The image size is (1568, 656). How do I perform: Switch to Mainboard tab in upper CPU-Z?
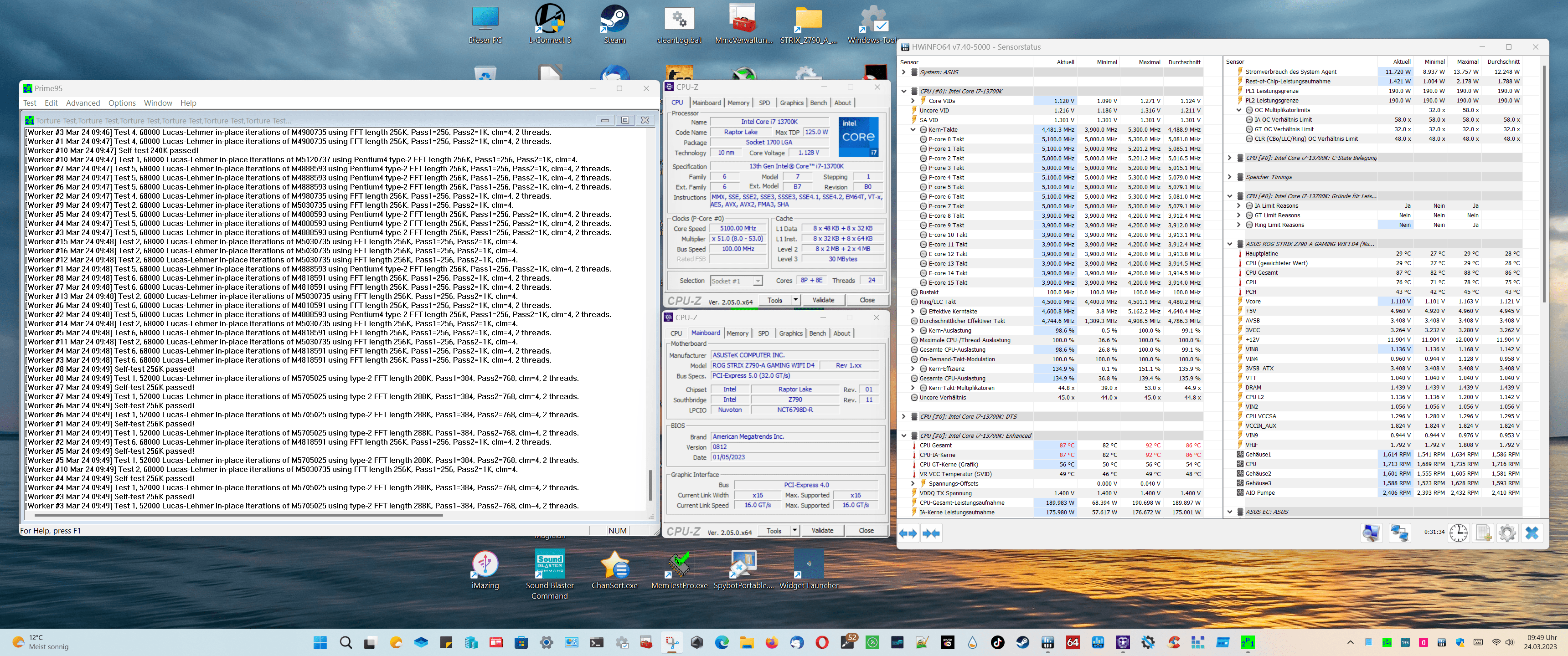706,103
